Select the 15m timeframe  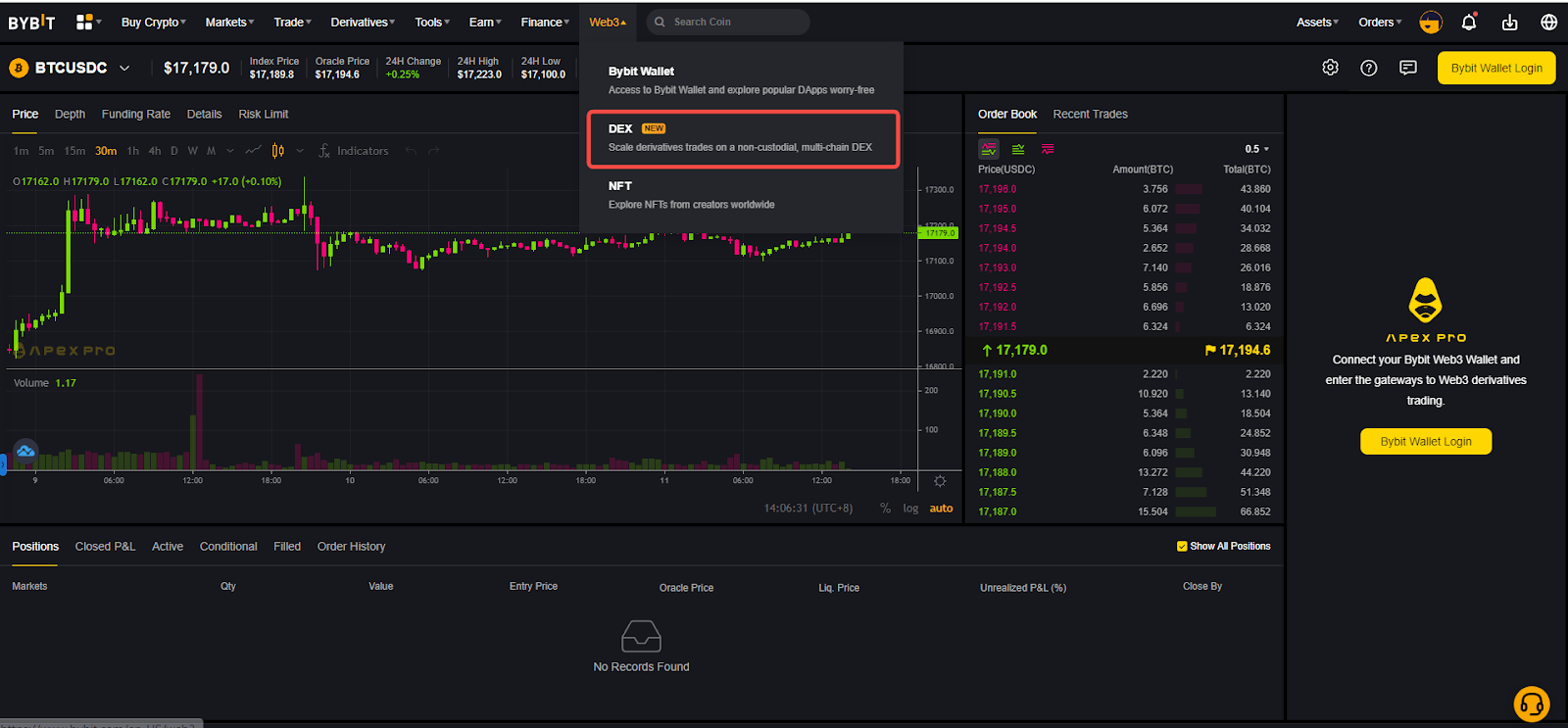[x=74, y=151]
